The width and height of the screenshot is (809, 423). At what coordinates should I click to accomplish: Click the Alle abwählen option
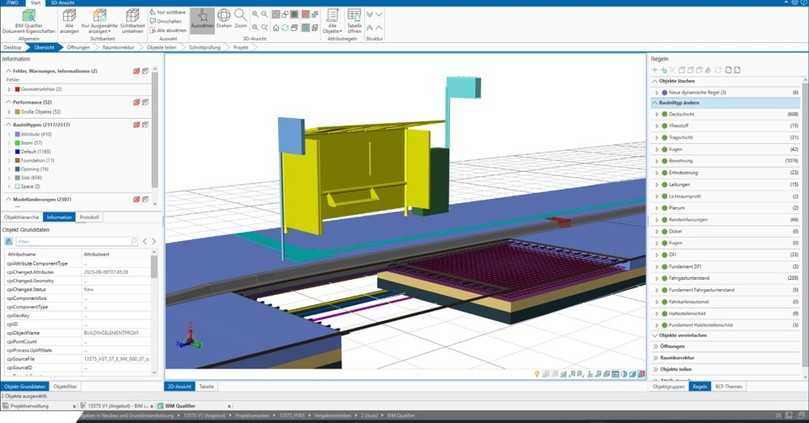[x=170, y=29]
